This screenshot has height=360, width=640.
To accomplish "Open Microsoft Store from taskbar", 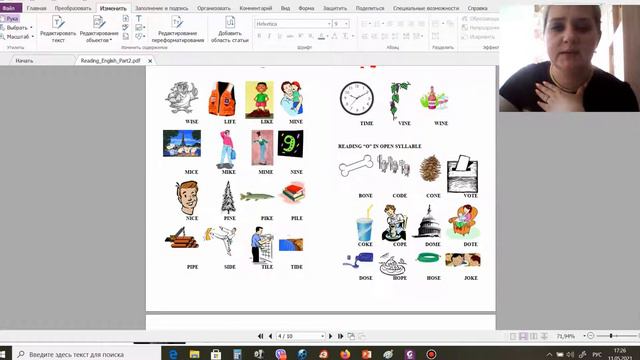I will pyautogui.click(x=216, y=354).
